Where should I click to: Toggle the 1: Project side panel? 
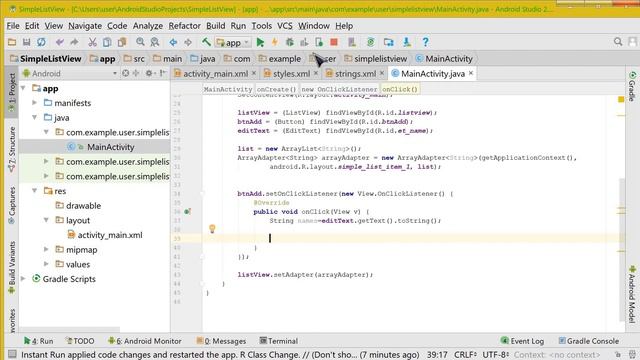(11, 93)
